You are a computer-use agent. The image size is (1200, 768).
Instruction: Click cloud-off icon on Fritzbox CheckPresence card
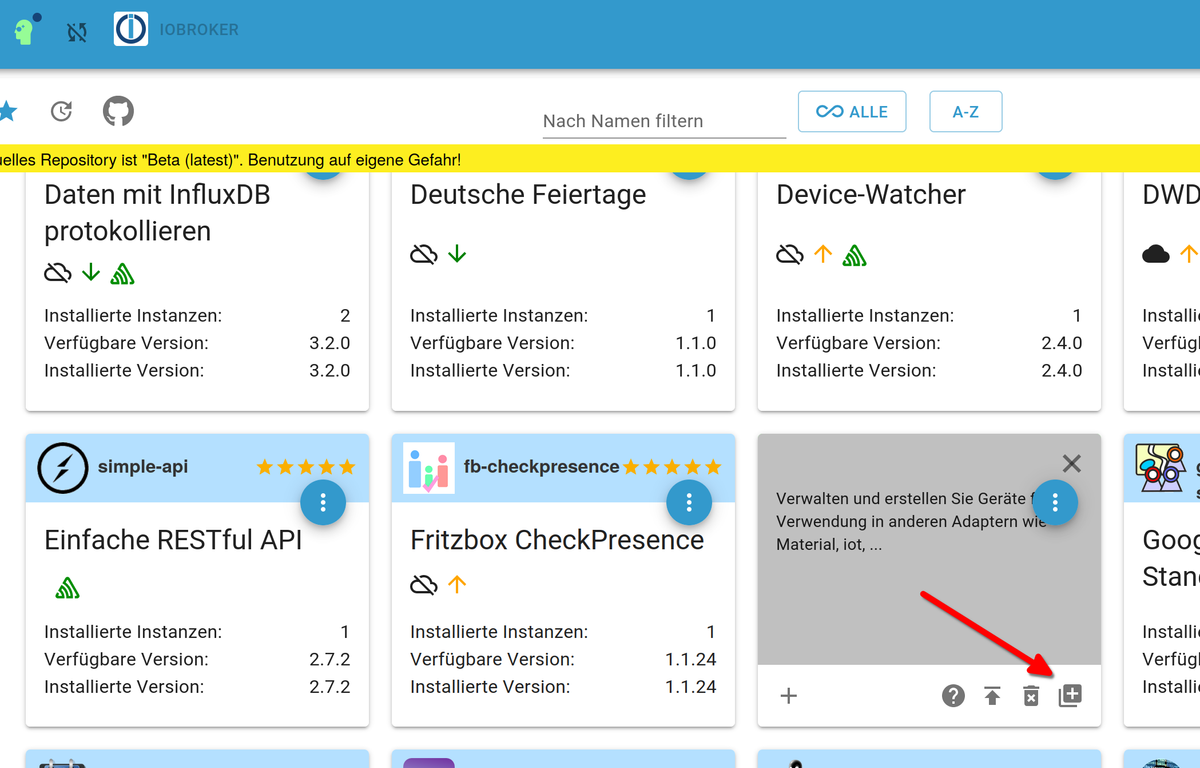click(x=424, y=584)
